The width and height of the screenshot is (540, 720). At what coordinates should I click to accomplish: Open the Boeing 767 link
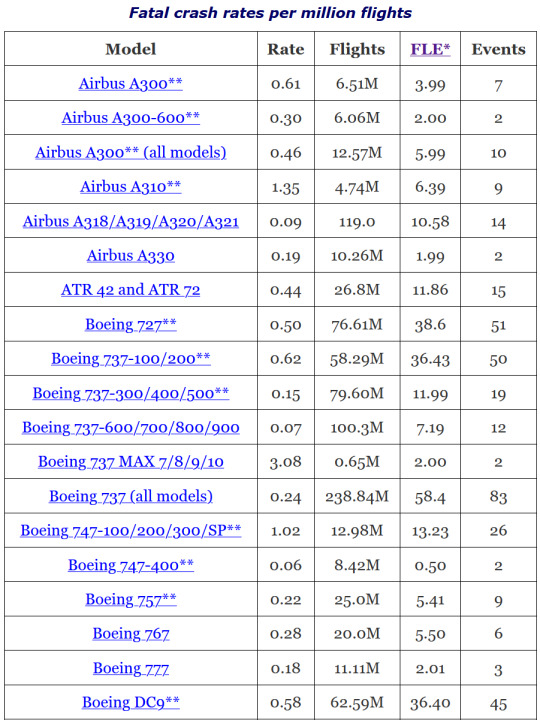click(x=130, y=634)
